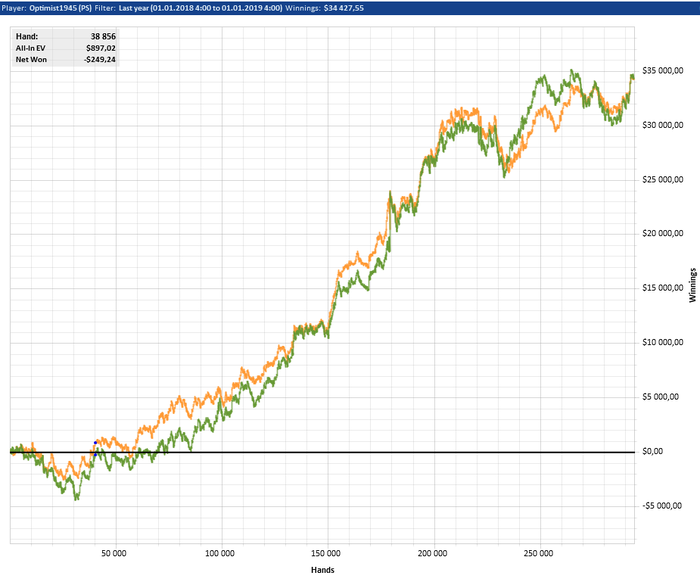Click the "$15 000,00" axis label
The image size is (700, 585).
tap(663, 288)
